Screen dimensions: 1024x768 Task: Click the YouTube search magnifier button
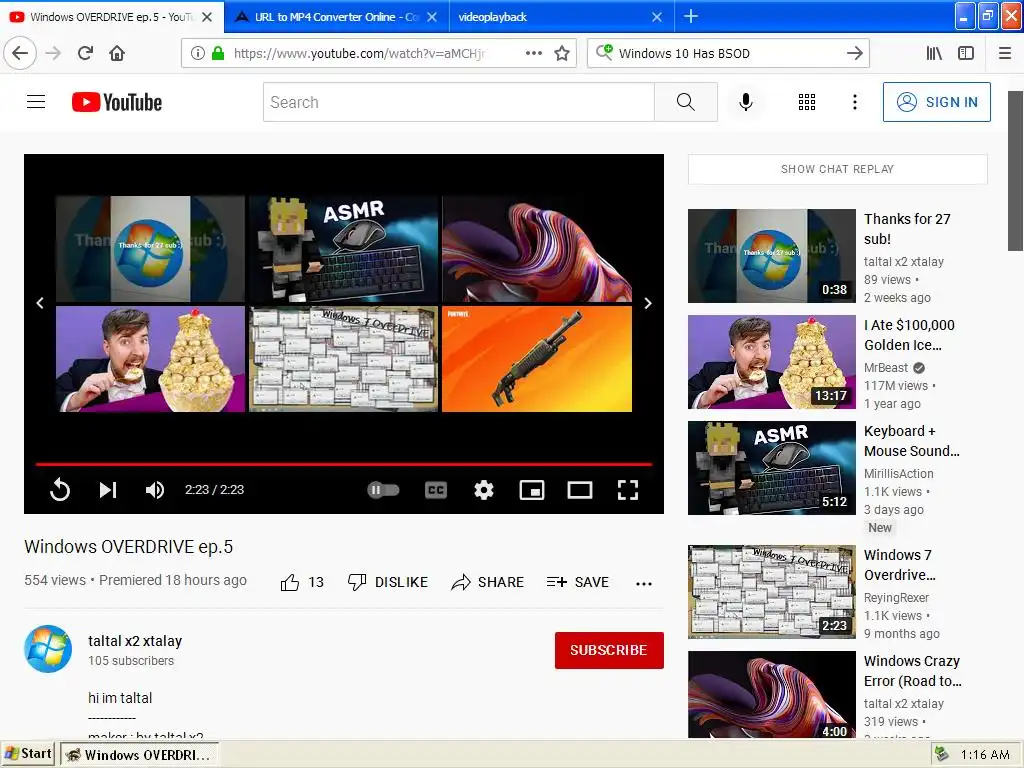(x=686, y=102)
